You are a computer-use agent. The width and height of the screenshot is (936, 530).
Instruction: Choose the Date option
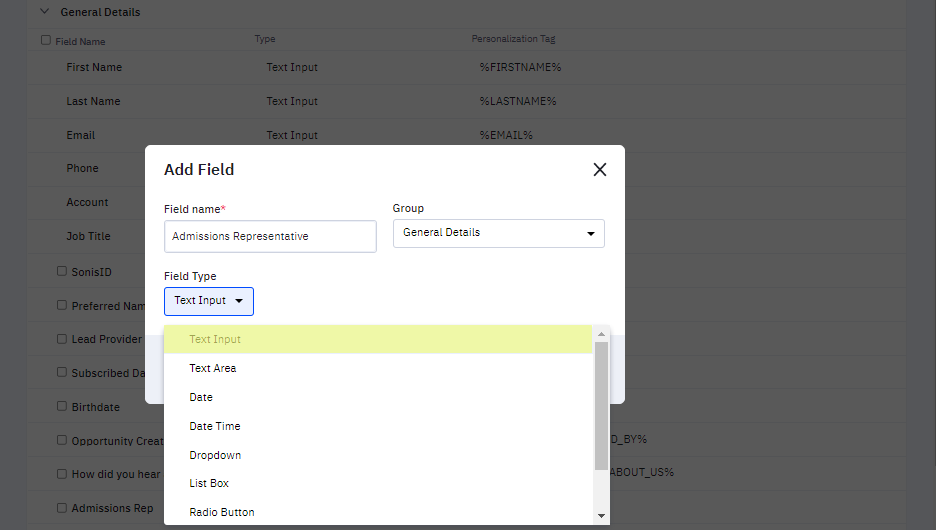(201, 398)
